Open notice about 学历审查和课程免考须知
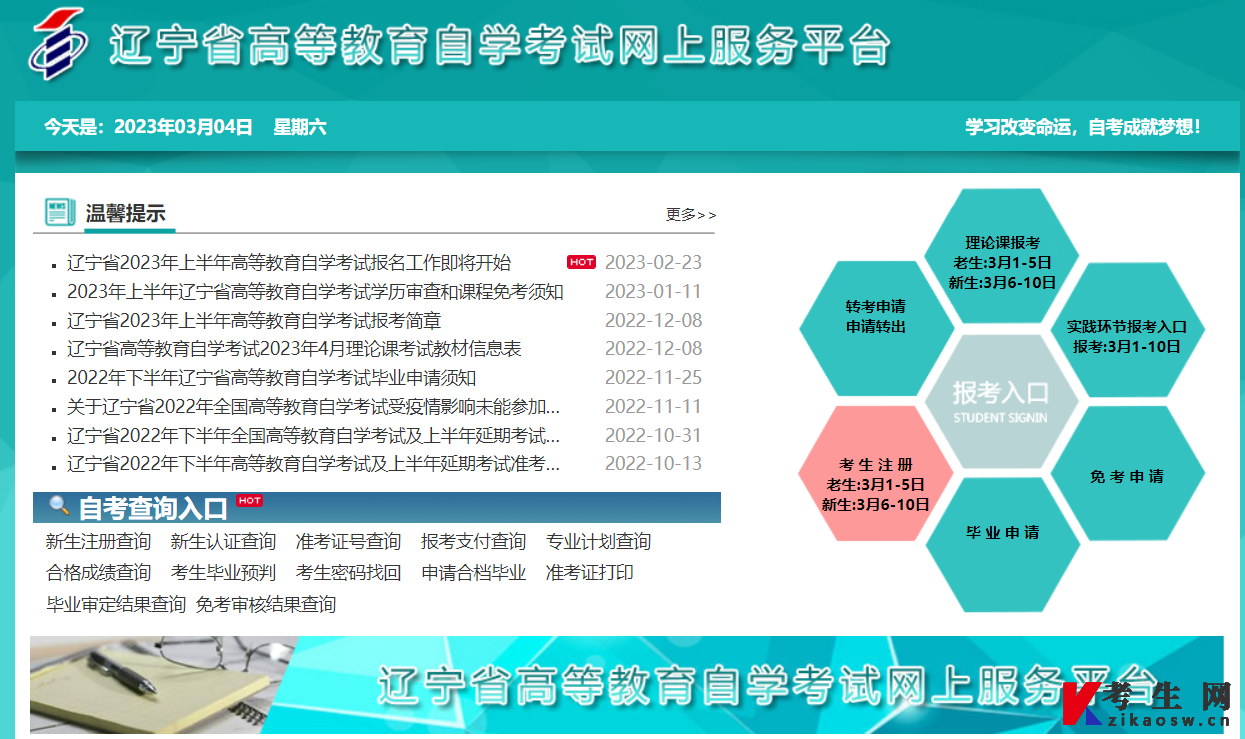Viewport: 1245px width, 739px height. pyautogui.click(x=315, y=292)
